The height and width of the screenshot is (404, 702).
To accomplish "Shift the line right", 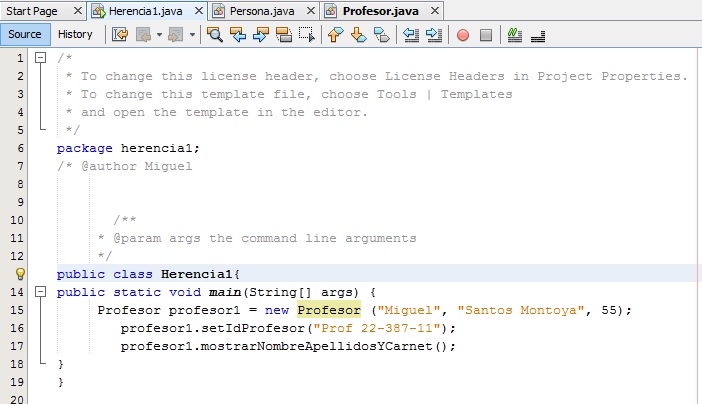I will 434,34.
